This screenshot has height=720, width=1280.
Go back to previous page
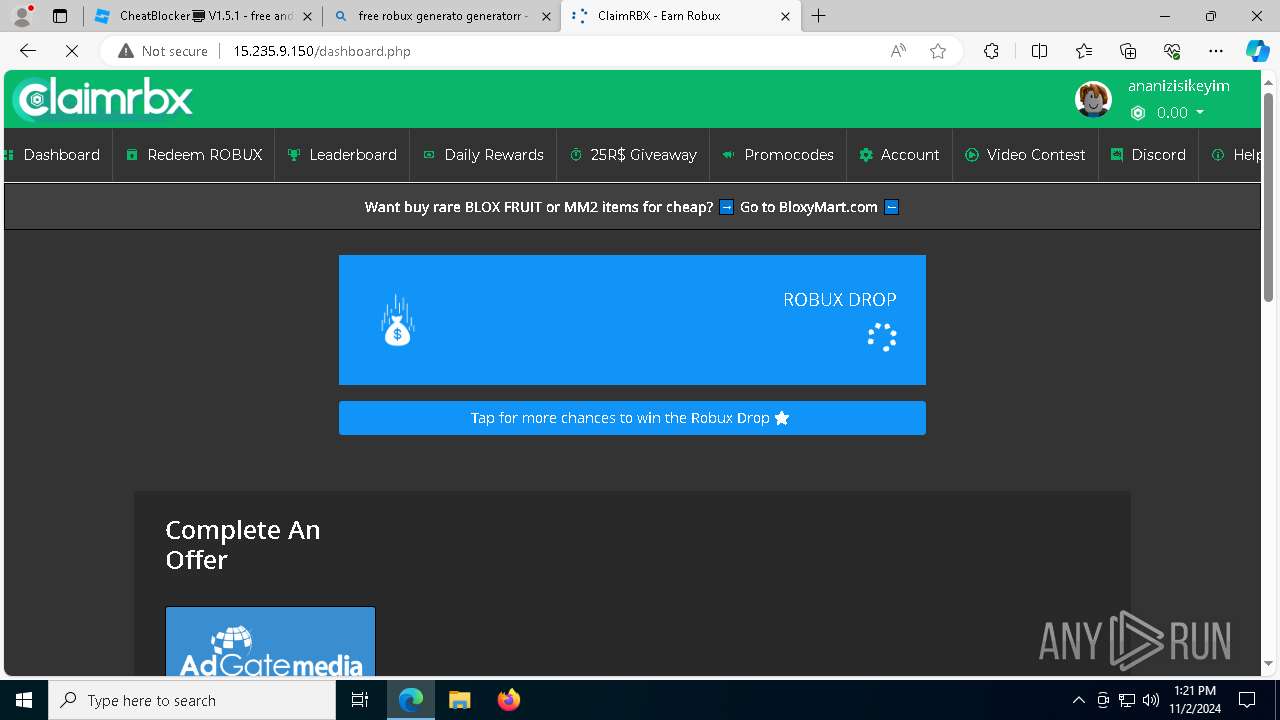click(28, 51)
